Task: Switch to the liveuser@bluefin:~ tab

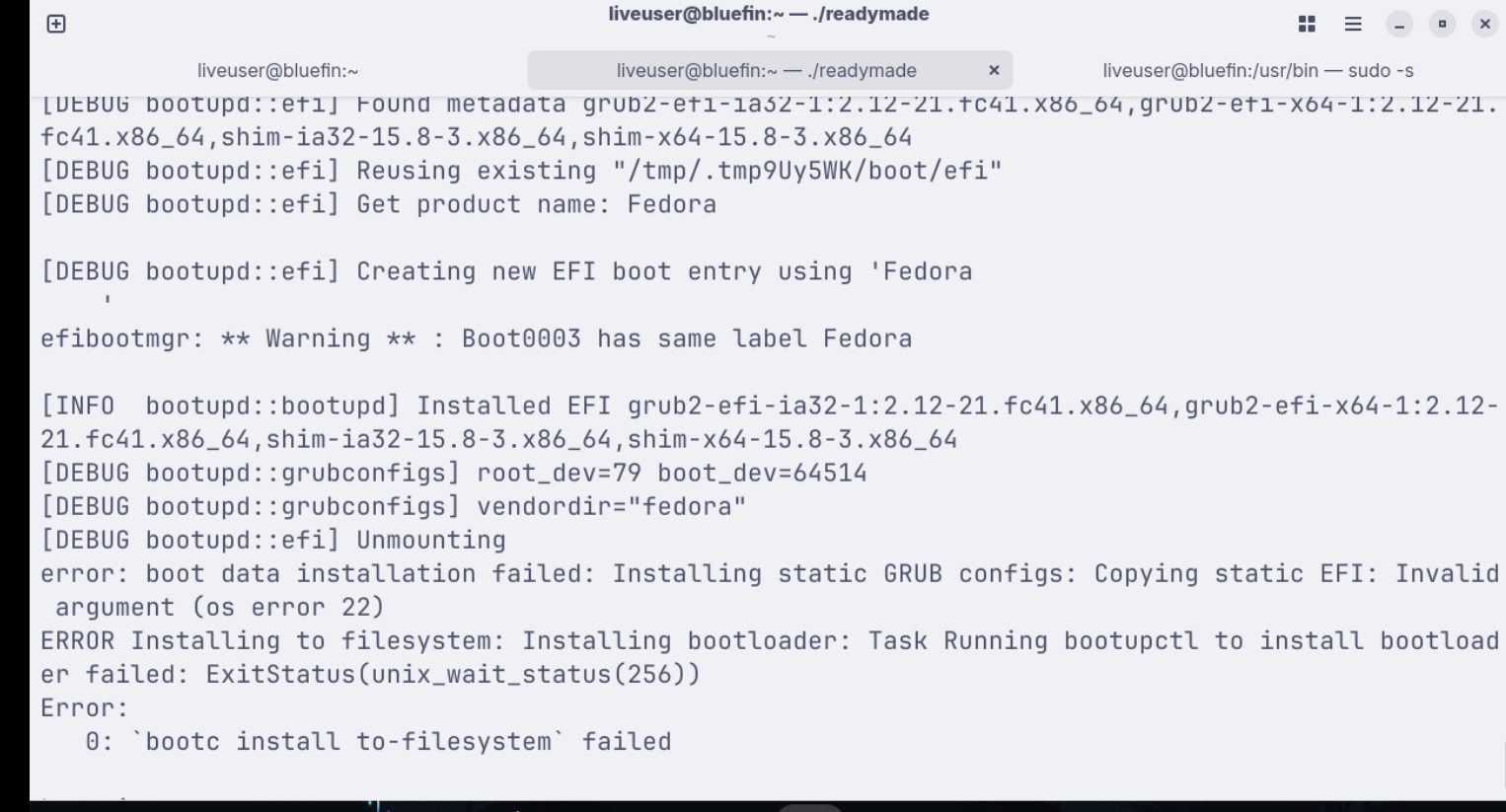Action: click(x=277, y=71)
